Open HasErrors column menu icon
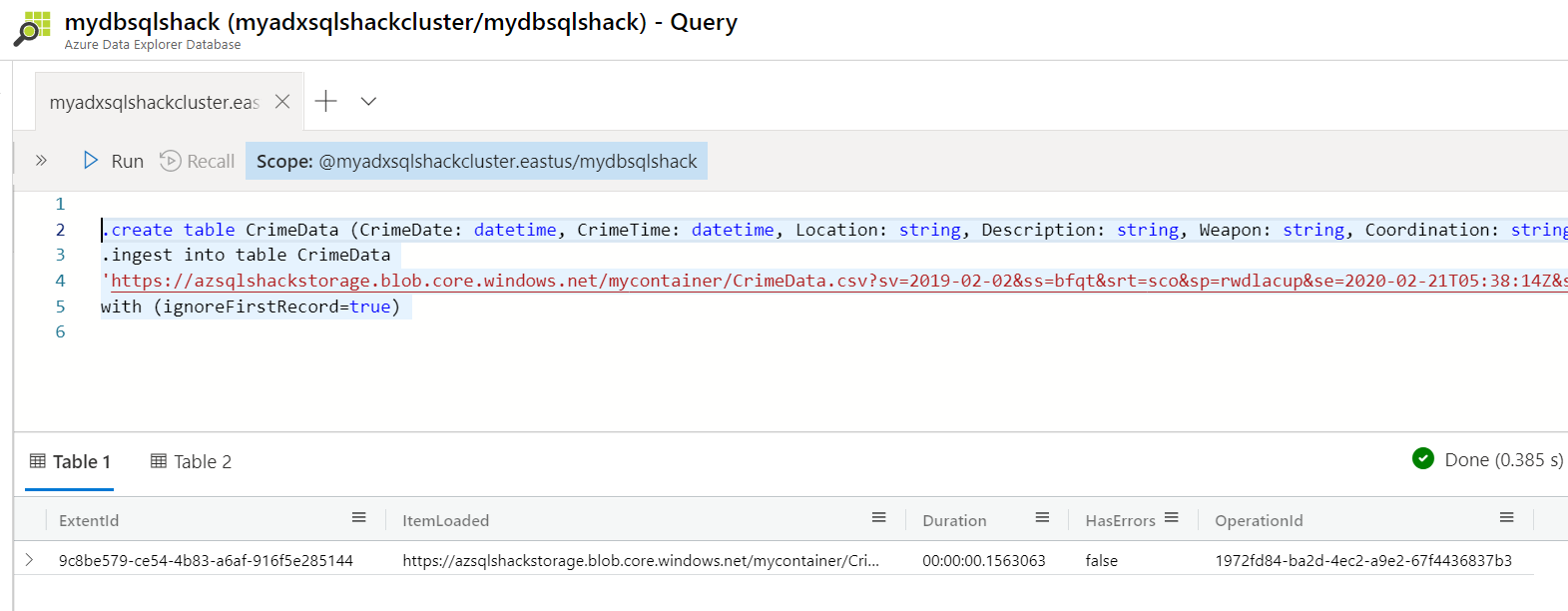This screenshot has width=1568, height=611. coord(1172,518)
